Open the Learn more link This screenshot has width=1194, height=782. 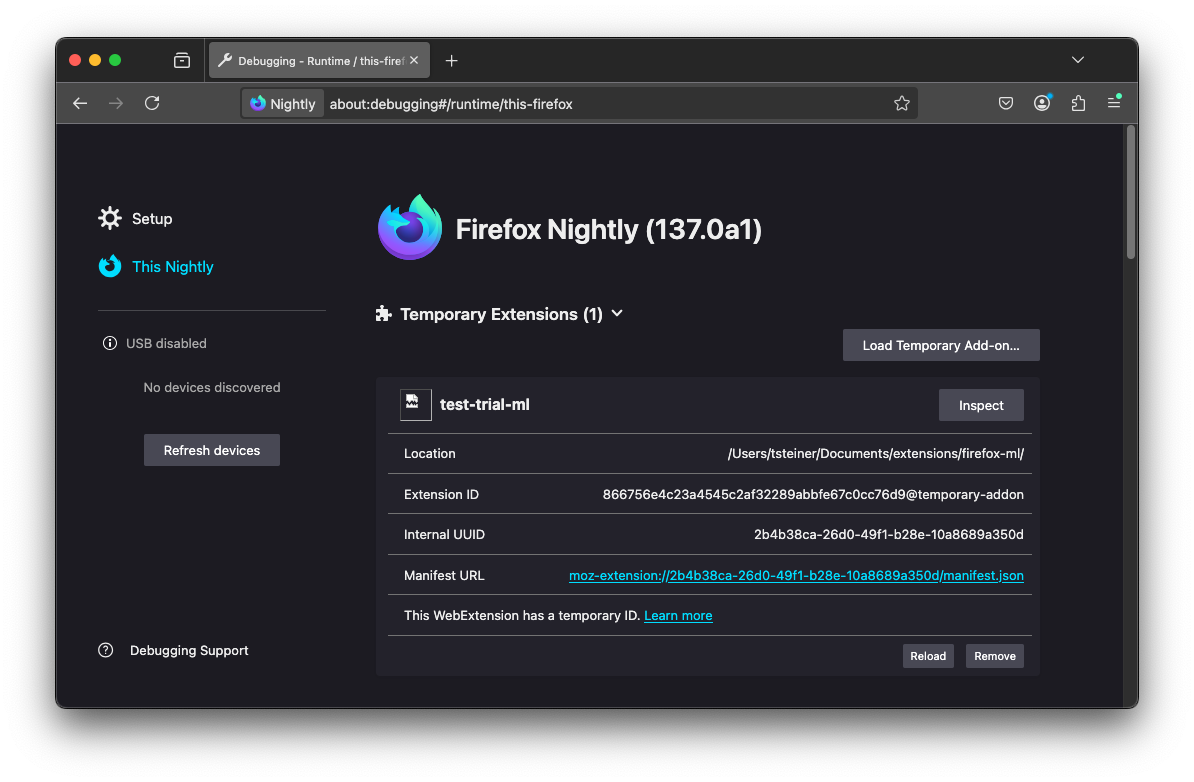coord(678,615)
